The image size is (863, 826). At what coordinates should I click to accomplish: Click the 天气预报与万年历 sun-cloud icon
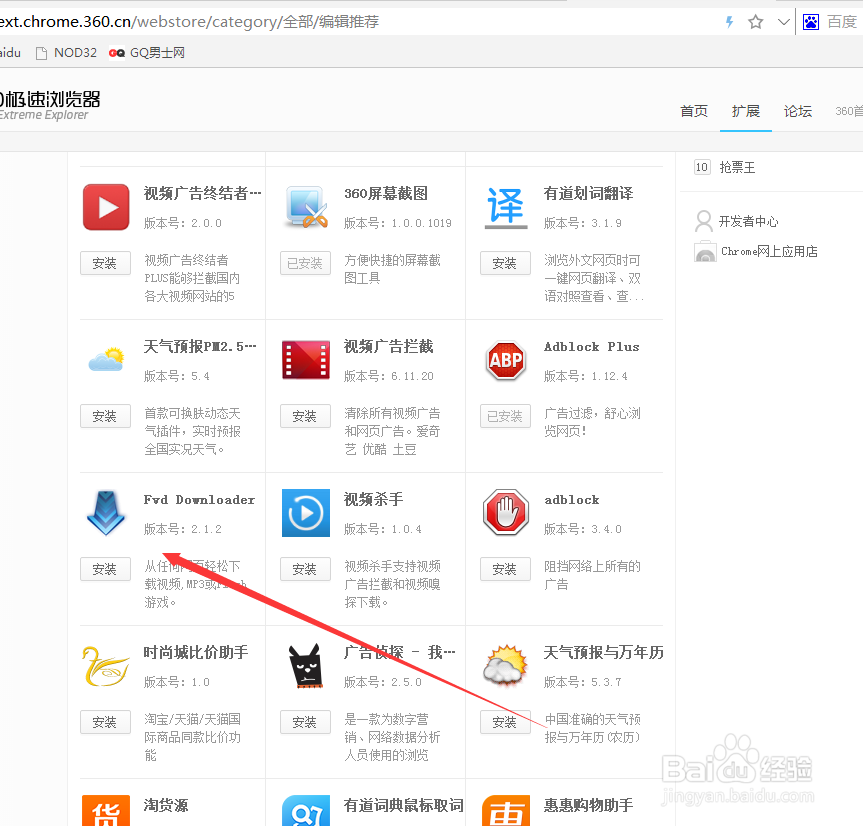pos(505,666)
